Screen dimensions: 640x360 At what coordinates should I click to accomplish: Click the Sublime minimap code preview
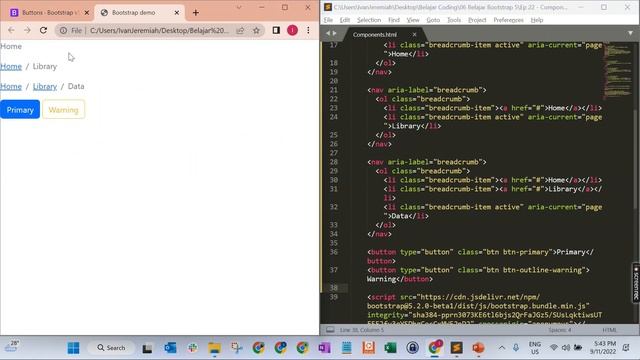click(x=617, y=71)
